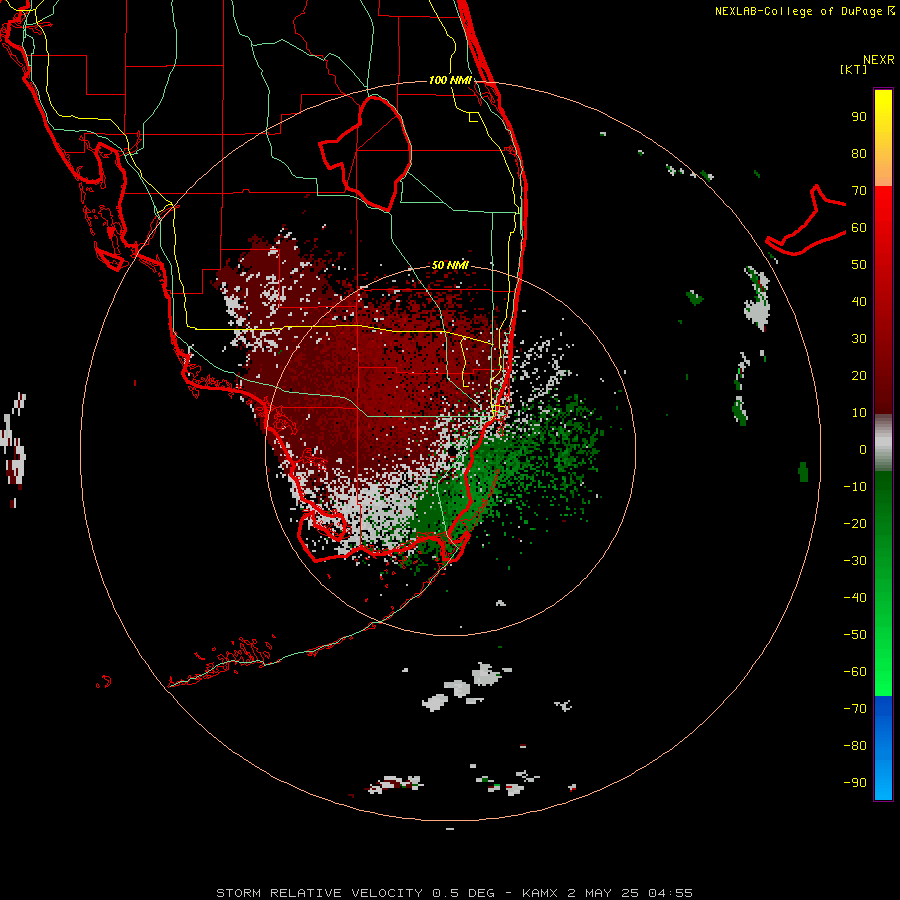Click the -30 value on velocity scale
Image resolution: width=900 pixels, height=900 pixels.
click(x=855, y=561)
